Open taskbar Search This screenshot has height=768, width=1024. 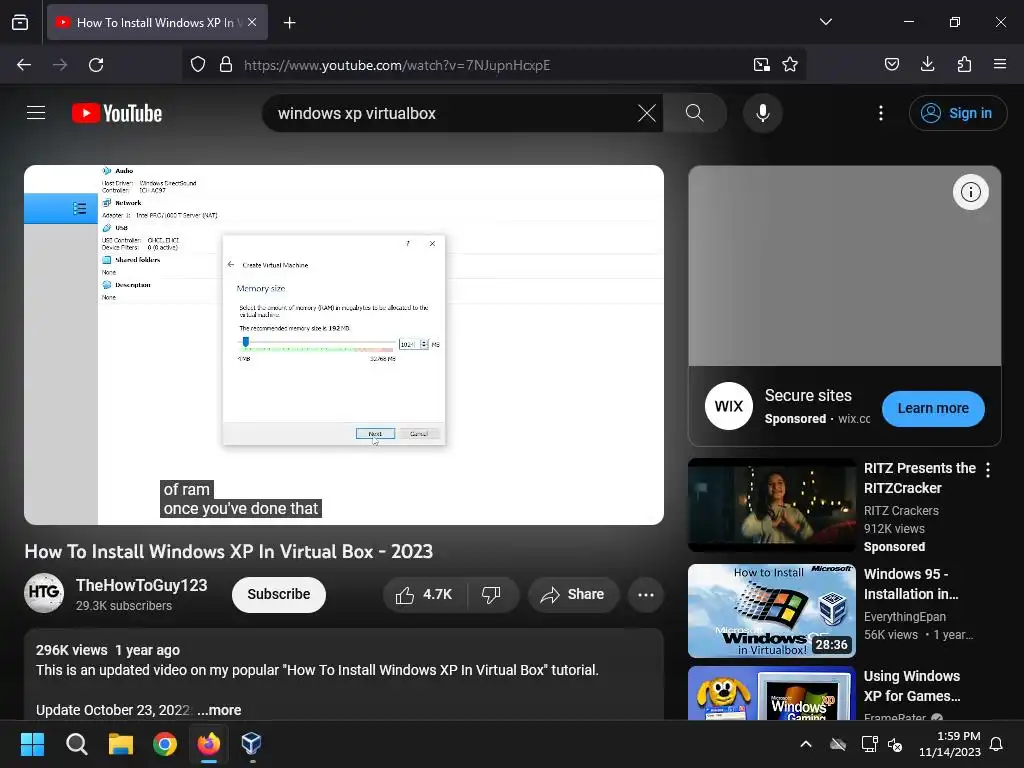pos(76,744)
